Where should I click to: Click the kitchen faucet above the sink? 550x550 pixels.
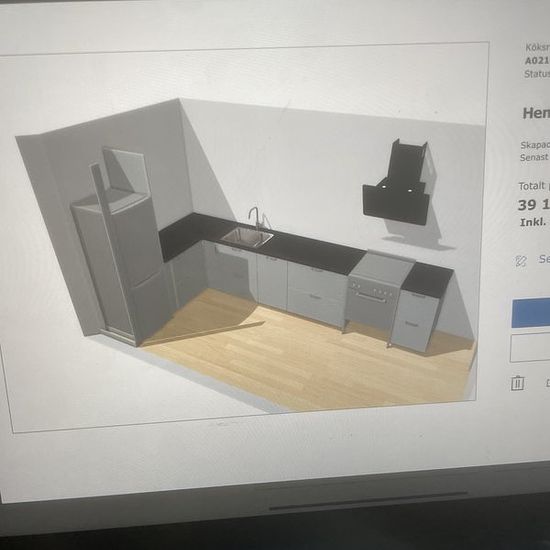coord(255,217)
